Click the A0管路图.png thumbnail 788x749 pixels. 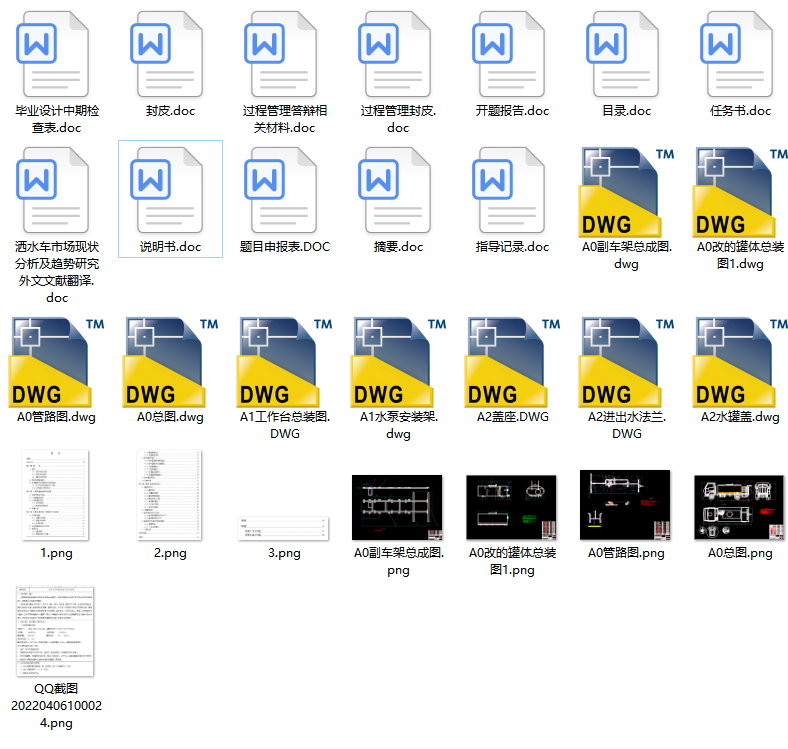point(626,506)
